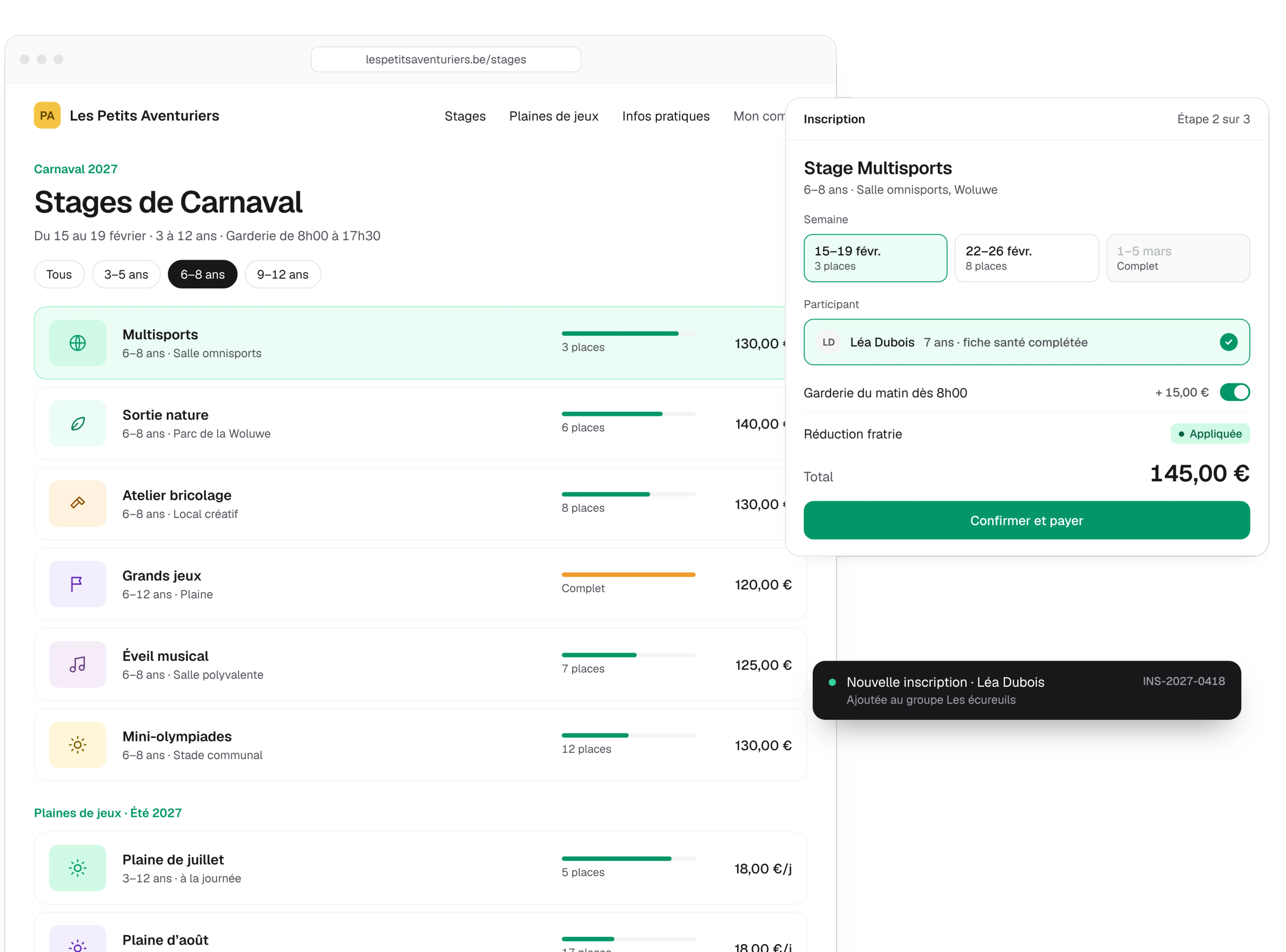Image resolution: width=1286 pixels, height=952 pixels.
Task: Open the Infos pratiques menu
Action: click(x=666, y=116)
